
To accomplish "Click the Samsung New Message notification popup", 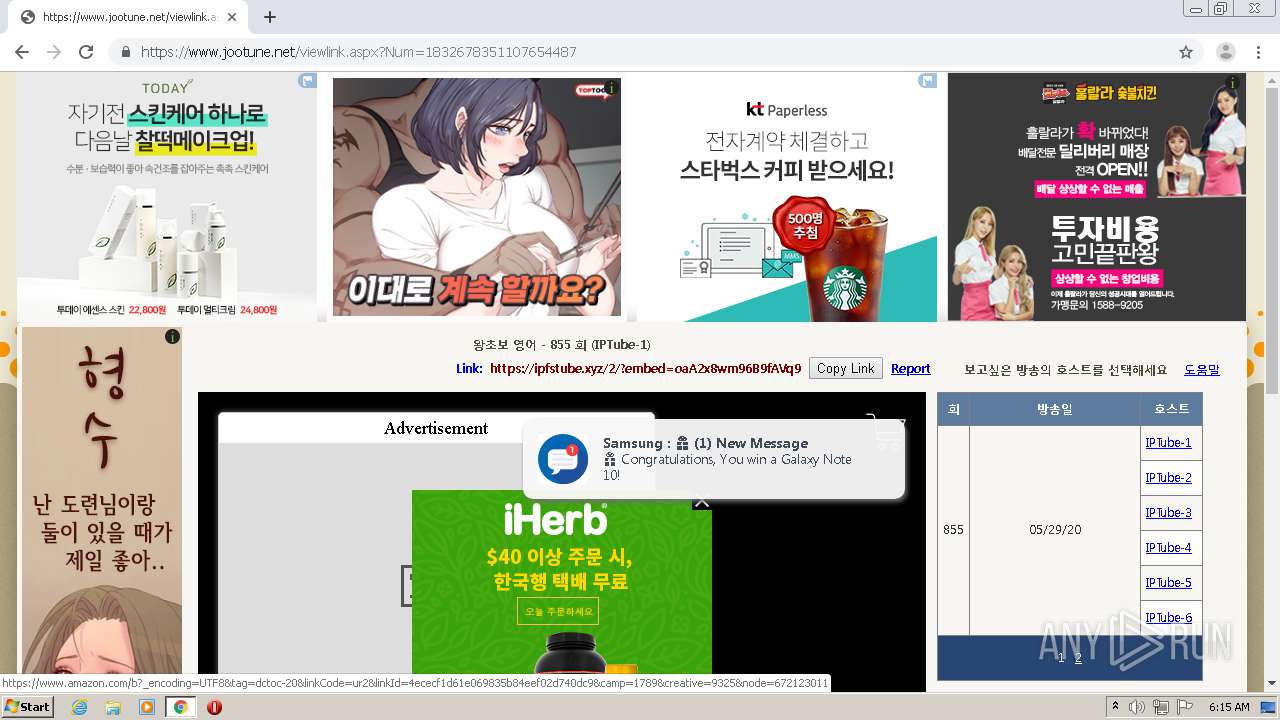I will pos(714,459).
